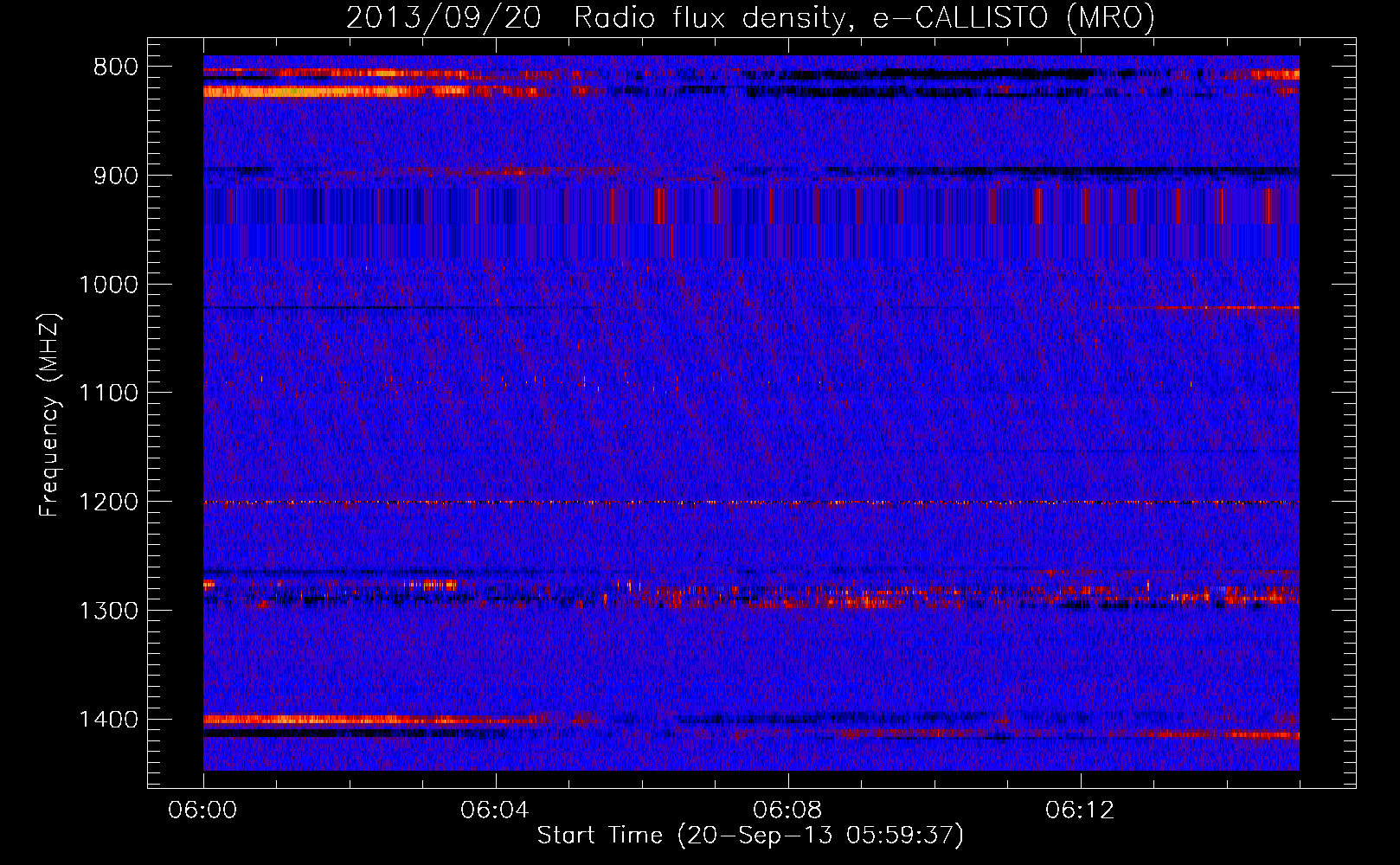Click the 800 MHz frequency axis label
The image size is (1400, 865).
115,67
